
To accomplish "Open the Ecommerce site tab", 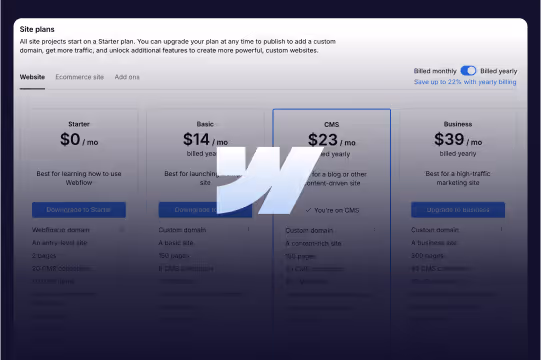I will 80,77.
